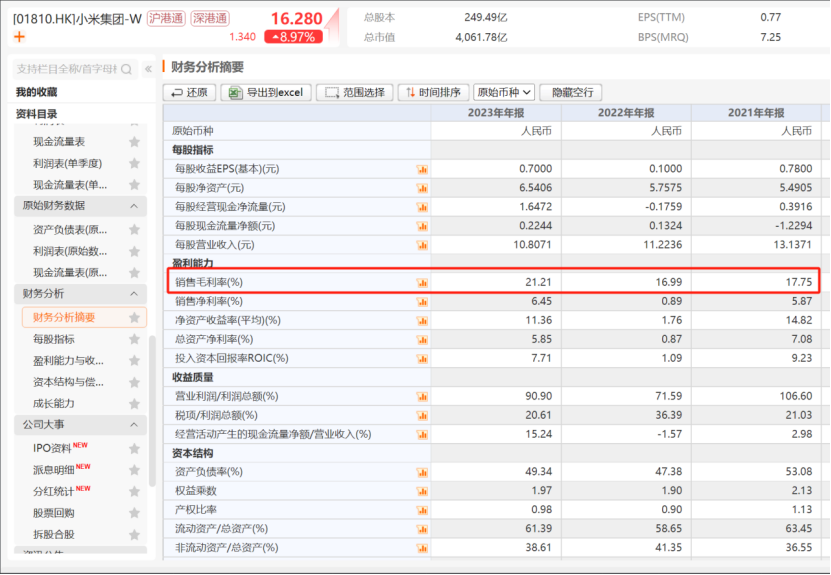
Task: Open chart icon for 每股收益EPS(基本) row
Action: 422,170
